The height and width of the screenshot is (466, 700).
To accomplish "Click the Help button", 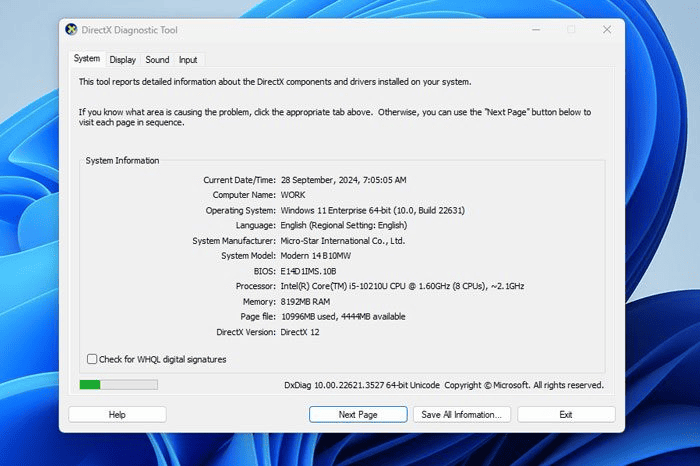I will 117,415.
